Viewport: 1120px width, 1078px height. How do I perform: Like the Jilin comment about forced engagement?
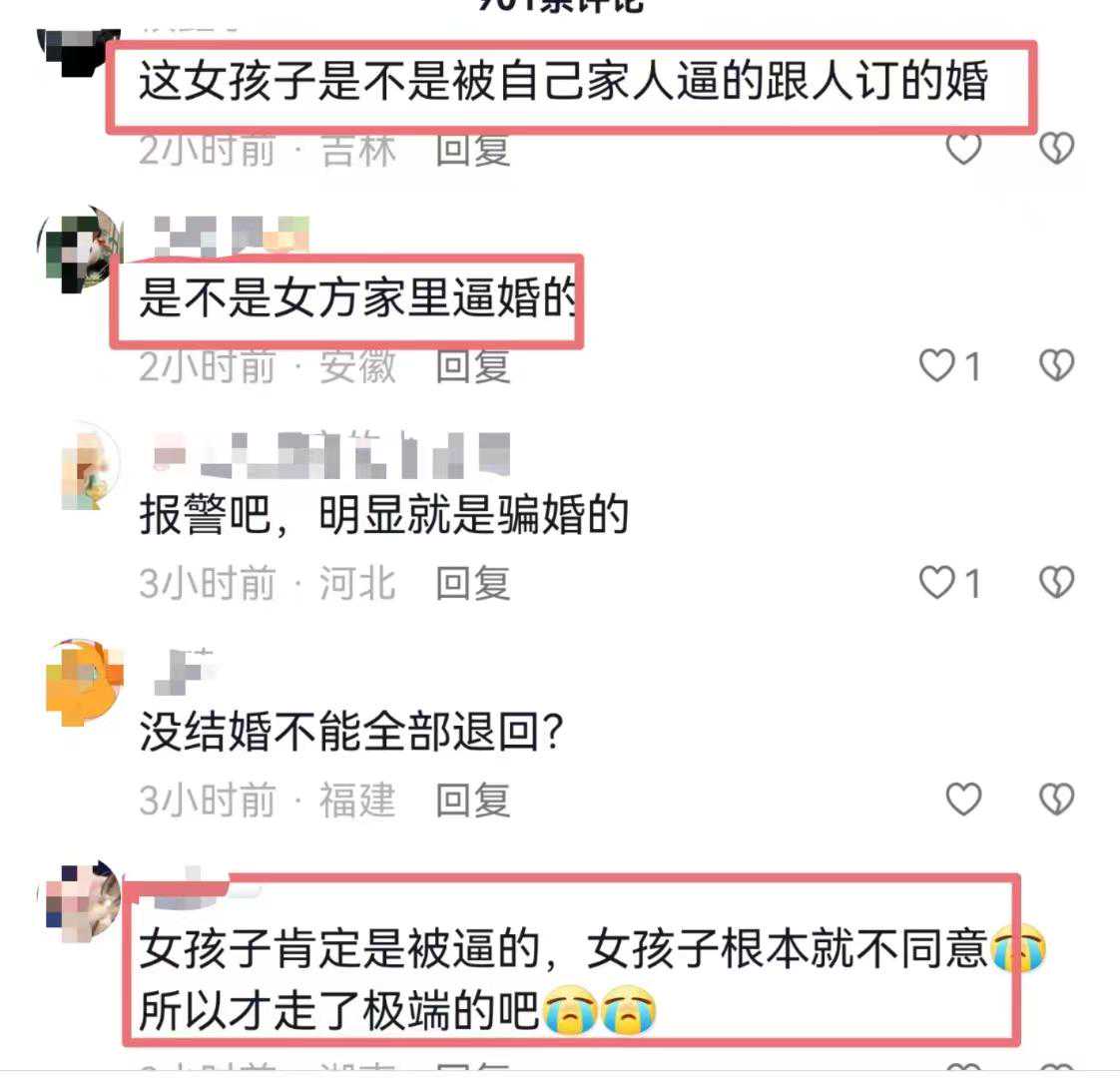tap(963, 148)
